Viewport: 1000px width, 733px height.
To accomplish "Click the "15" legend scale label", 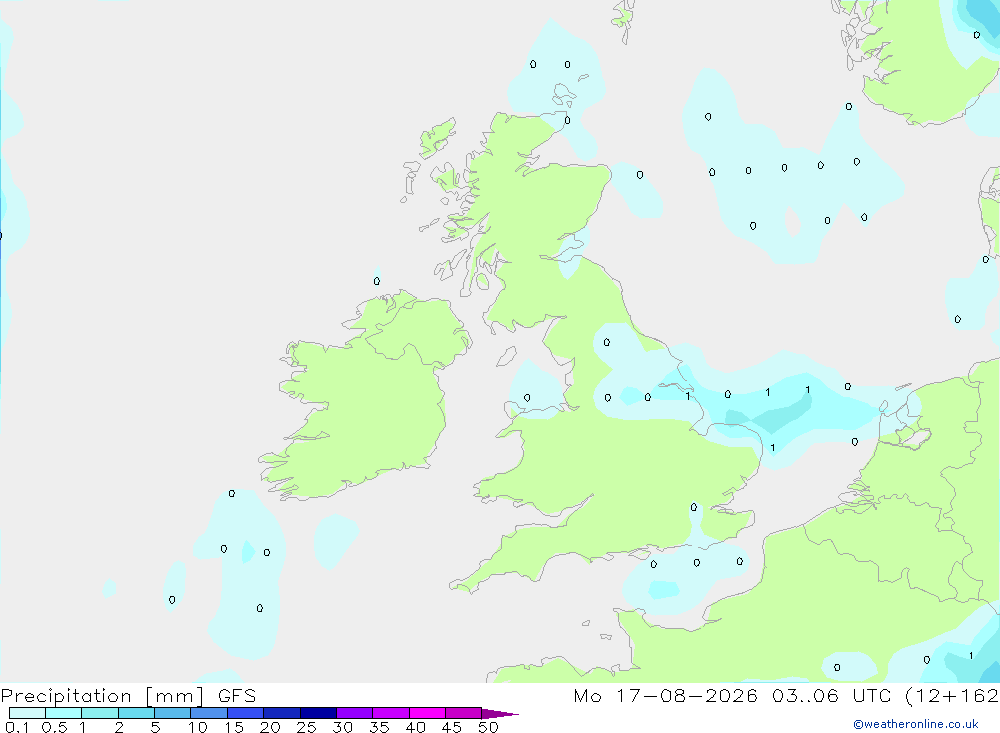I will [x=234, y=727].
